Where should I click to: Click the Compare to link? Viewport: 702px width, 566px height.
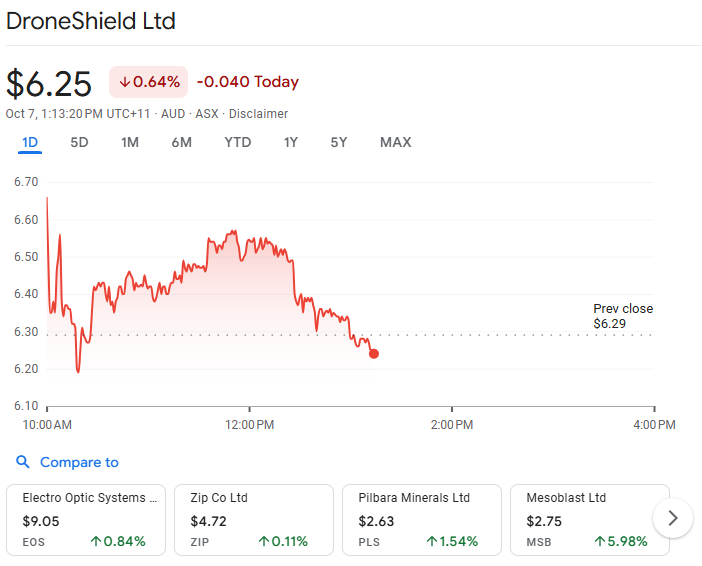79,462
